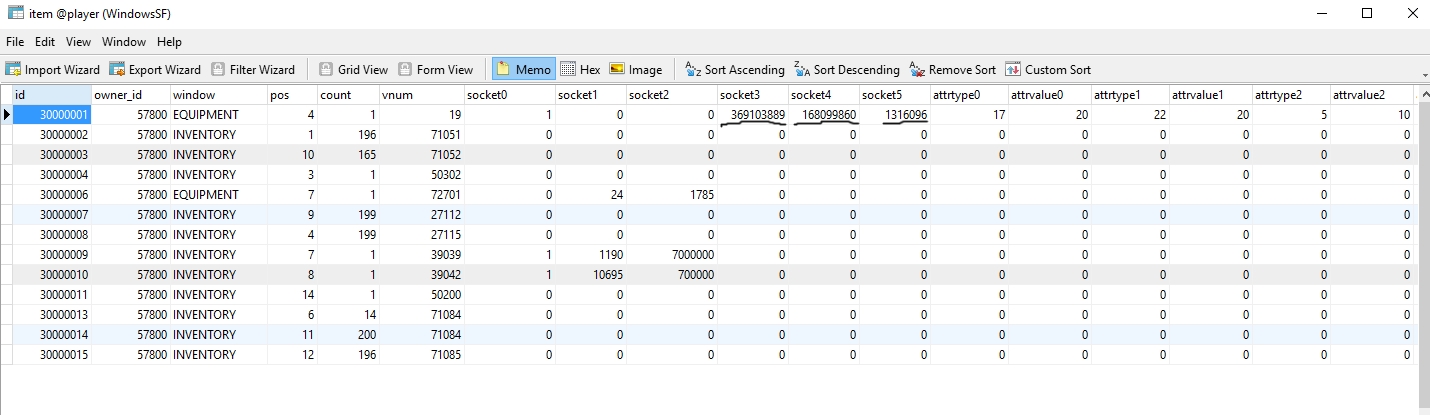Viewport: 1430px width, 415px height.
Task: Open the Window menu
Action: click(124, 42)
